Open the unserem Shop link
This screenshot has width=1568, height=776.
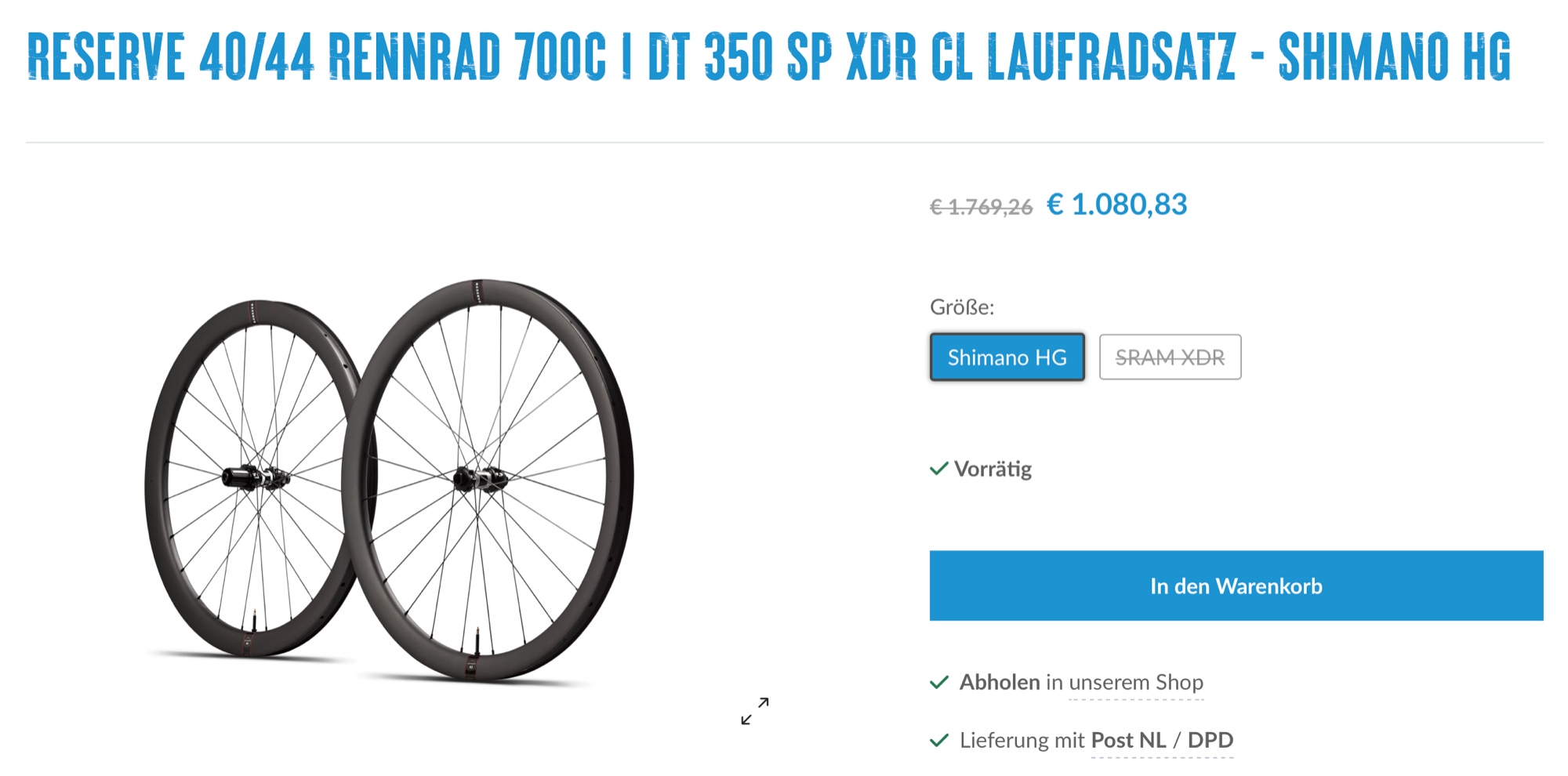tap(1136, 682)
